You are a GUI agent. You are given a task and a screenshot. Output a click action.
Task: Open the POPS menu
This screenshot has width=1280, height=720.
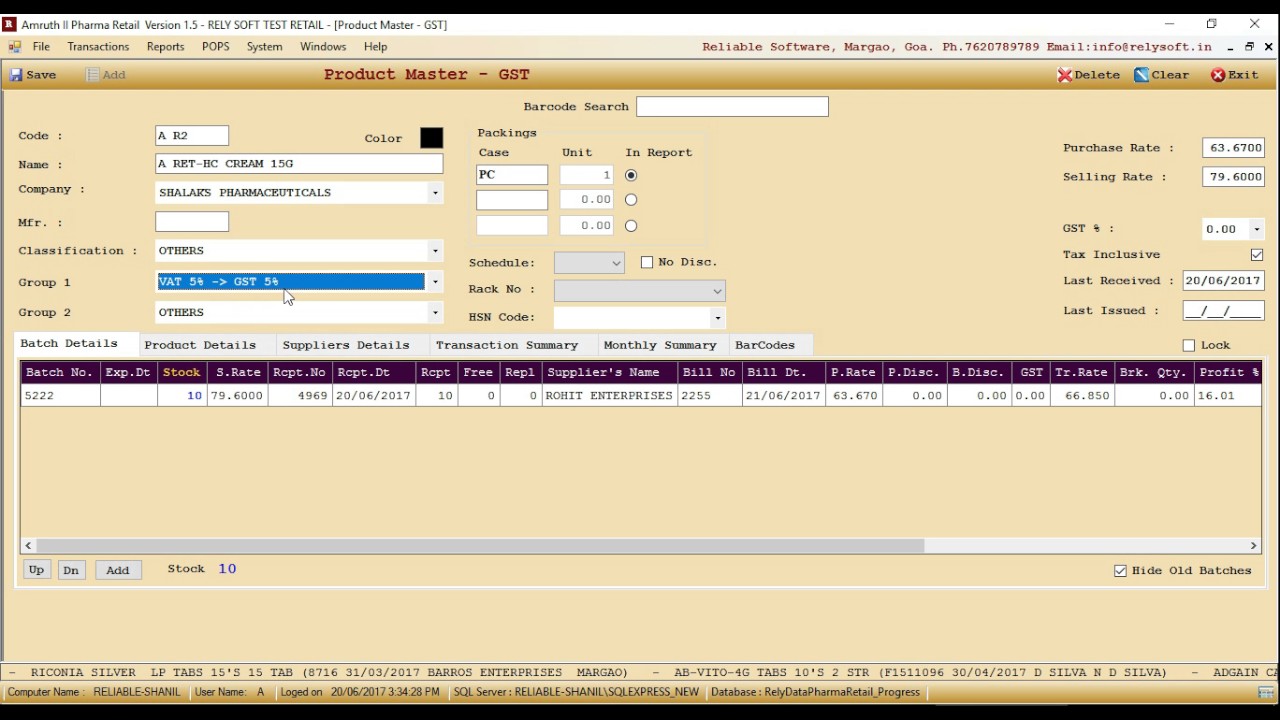coord(215,47)
